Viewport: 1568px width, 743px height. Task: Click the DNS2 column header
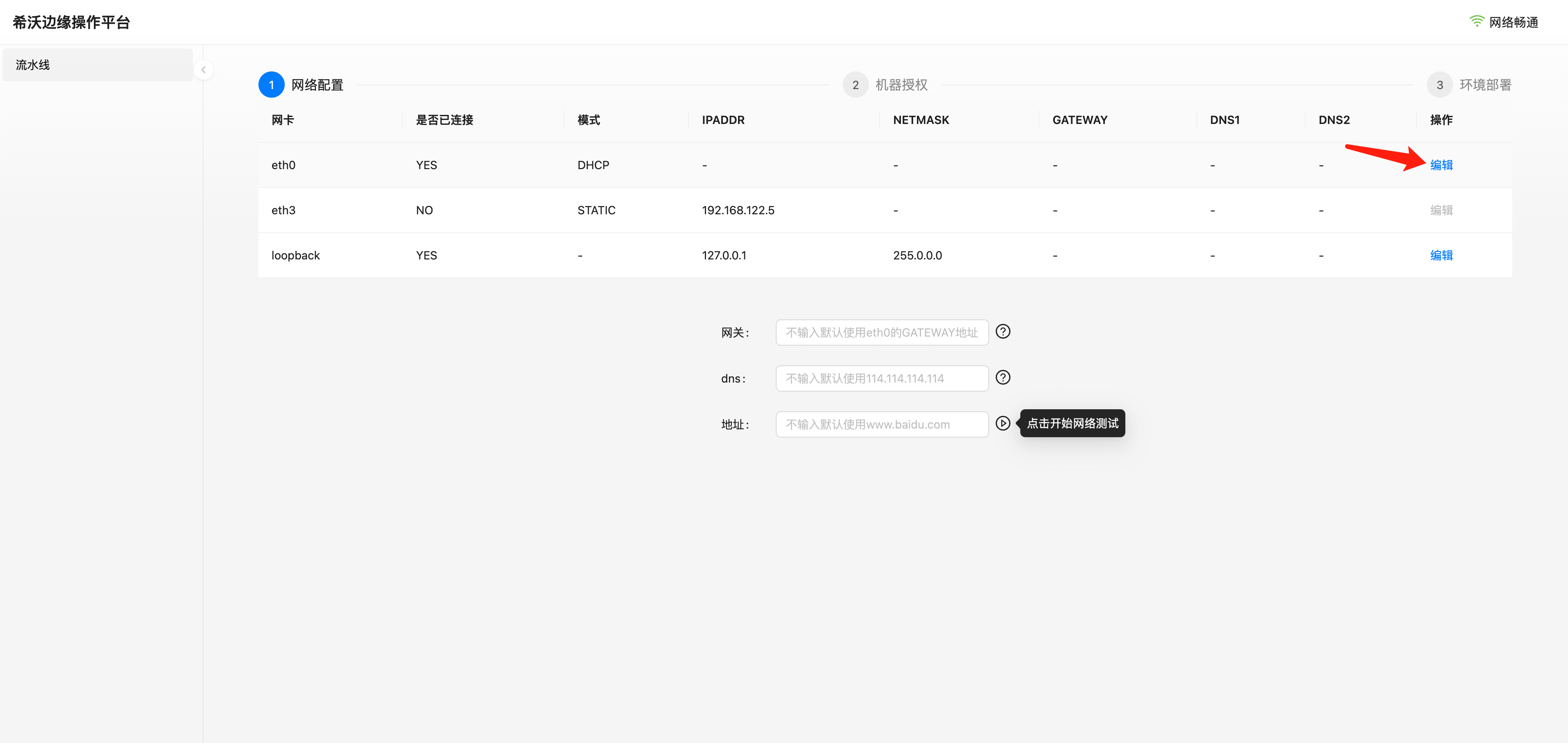[1334, 120]
